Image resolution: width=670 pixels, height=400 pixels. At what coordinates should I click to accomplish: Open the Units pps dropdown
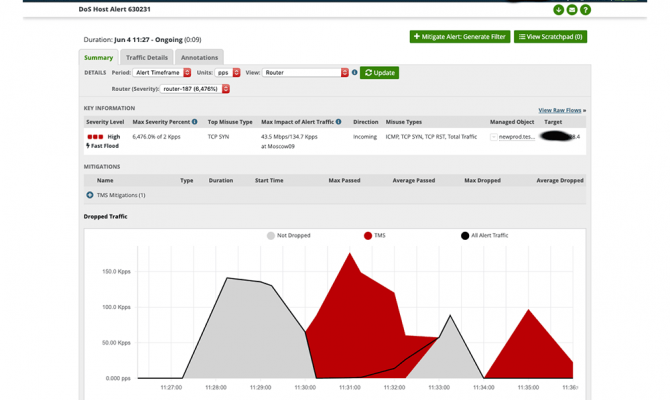coord(227,73)
